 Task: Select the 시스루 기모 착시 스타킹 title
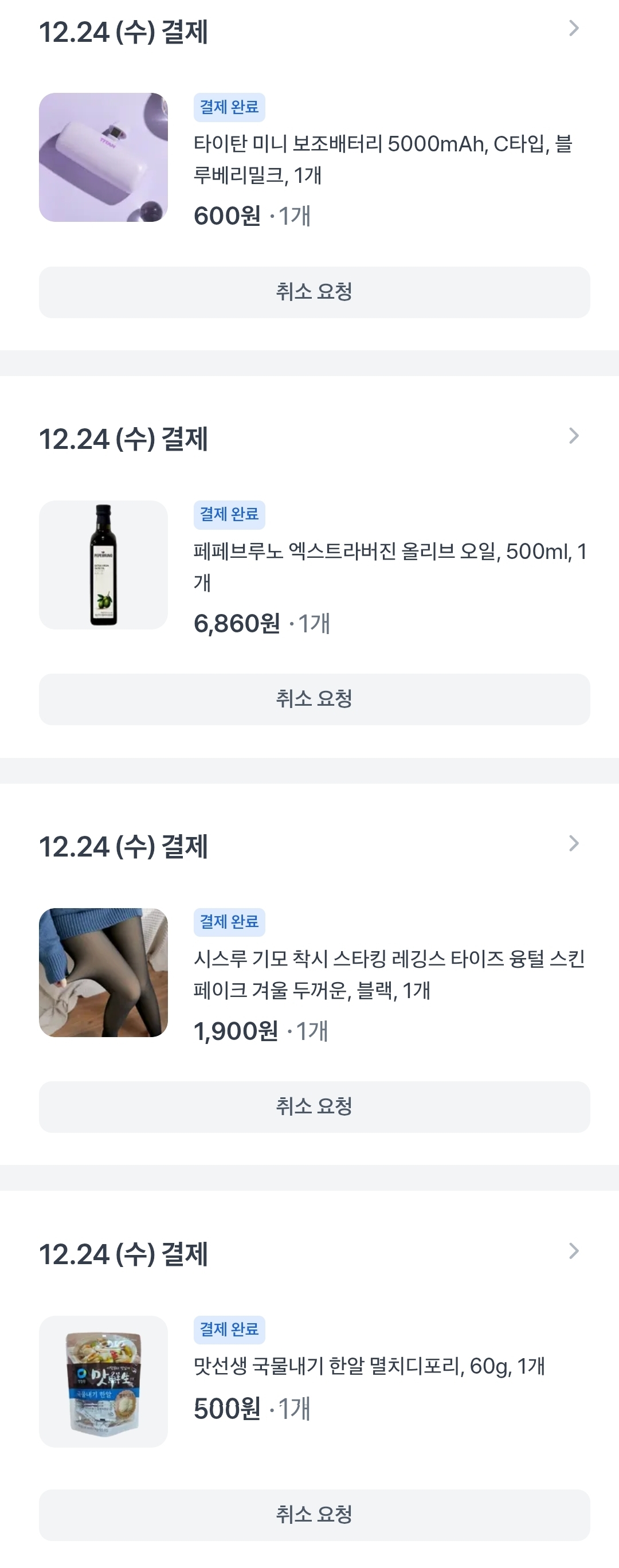pos(389,975)
